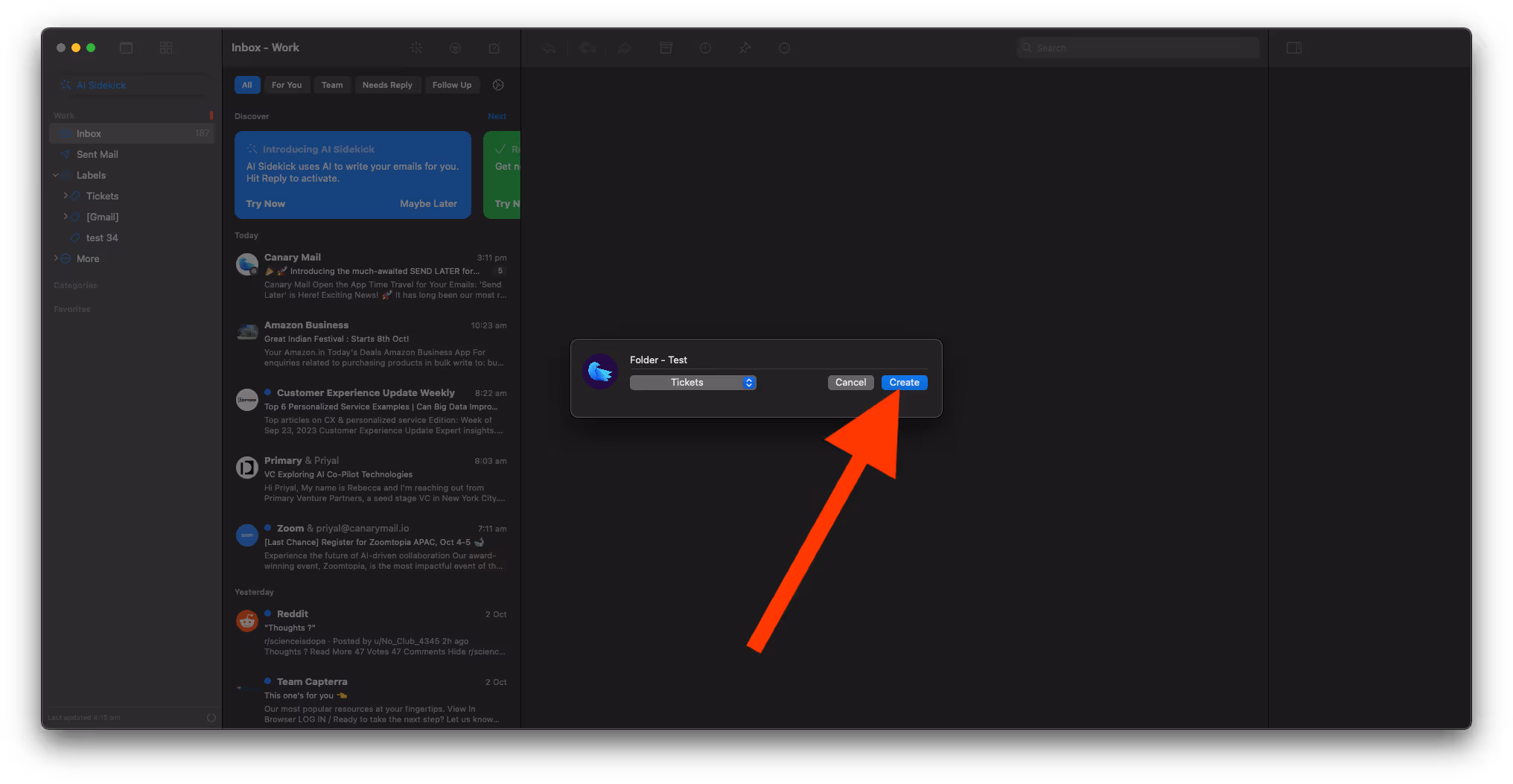Click the Primary sender avatar
The image size is (1513, 784).
pyautogui.click(x=247, y=468)
